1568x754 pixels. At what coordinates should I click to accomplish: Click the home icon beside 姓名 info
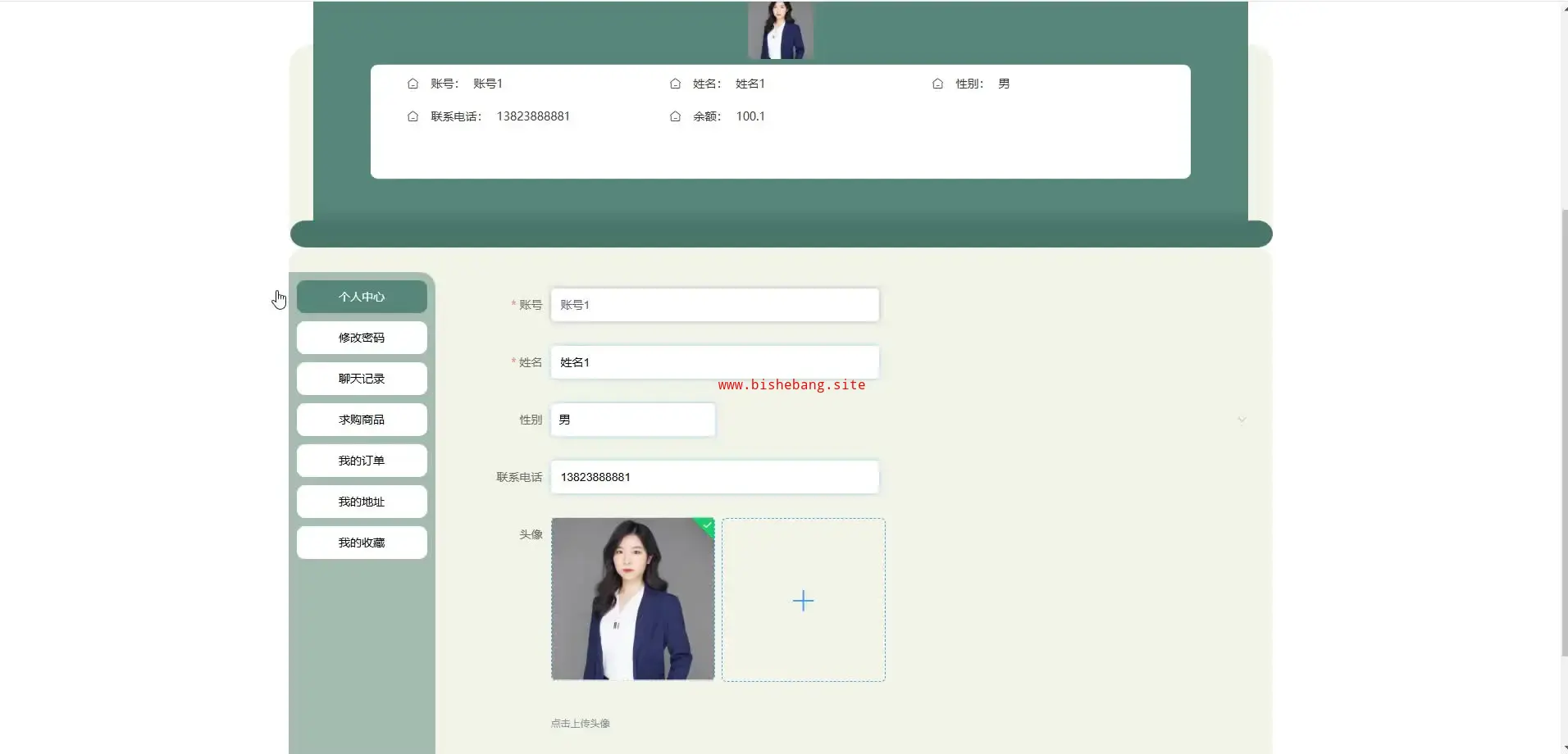click(675, 84)
